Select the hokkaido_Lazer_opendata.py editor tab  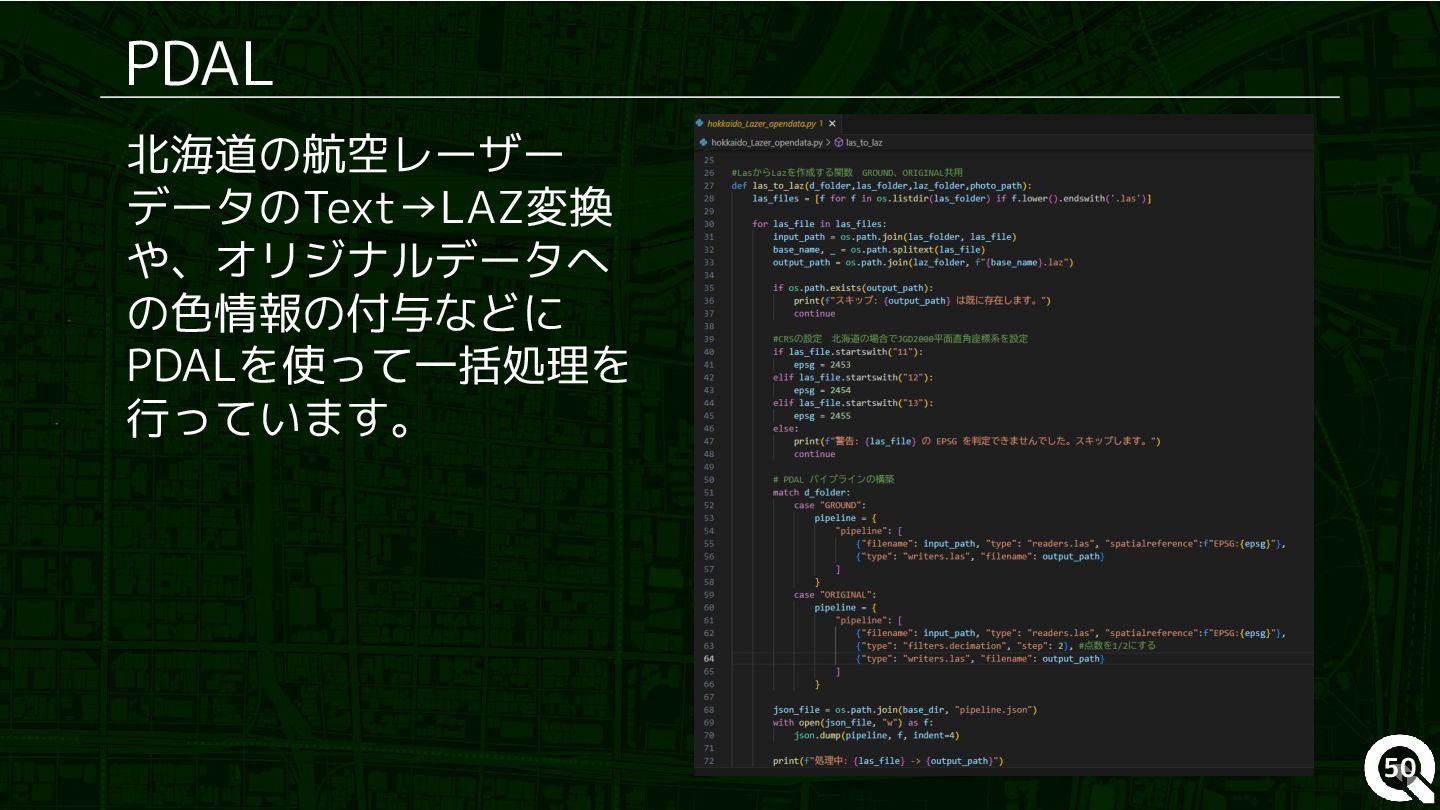click(766, 123)
